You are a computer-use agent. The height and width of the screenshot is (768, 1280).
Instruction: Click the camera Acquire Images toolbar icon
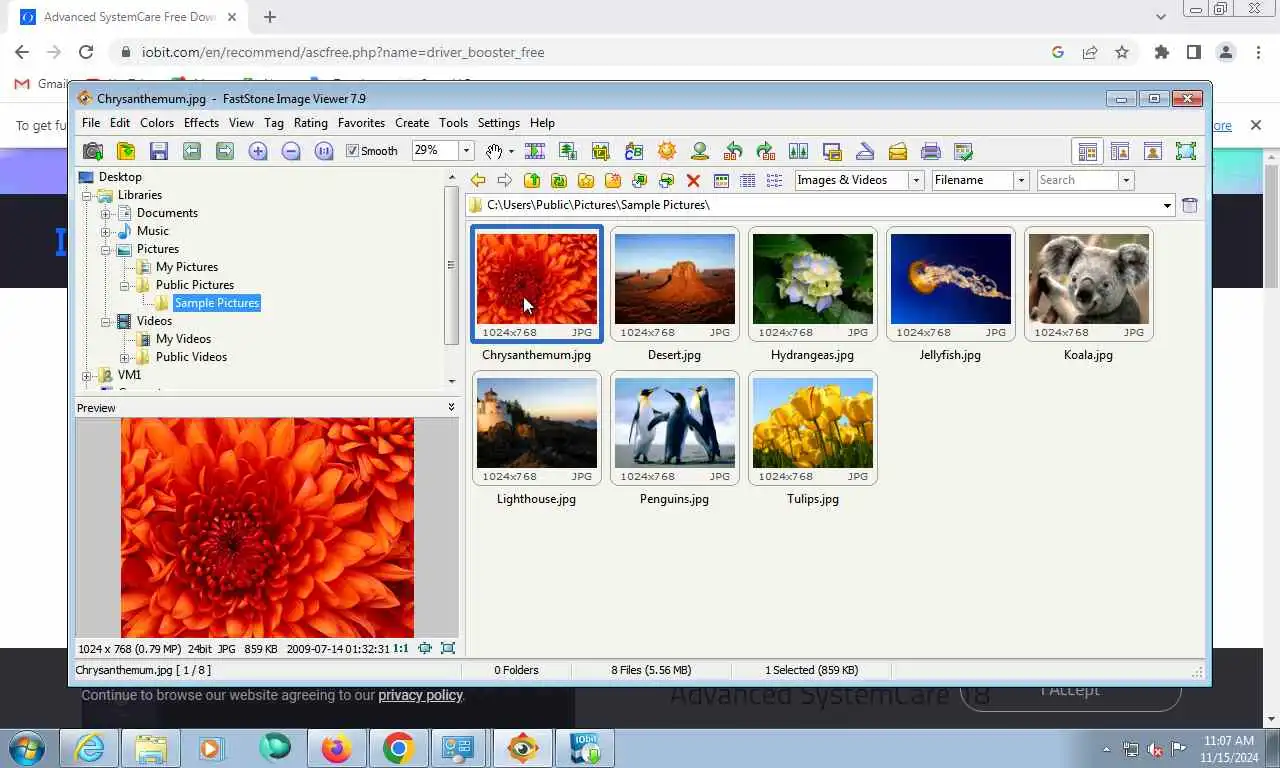[x=93, y=151]
